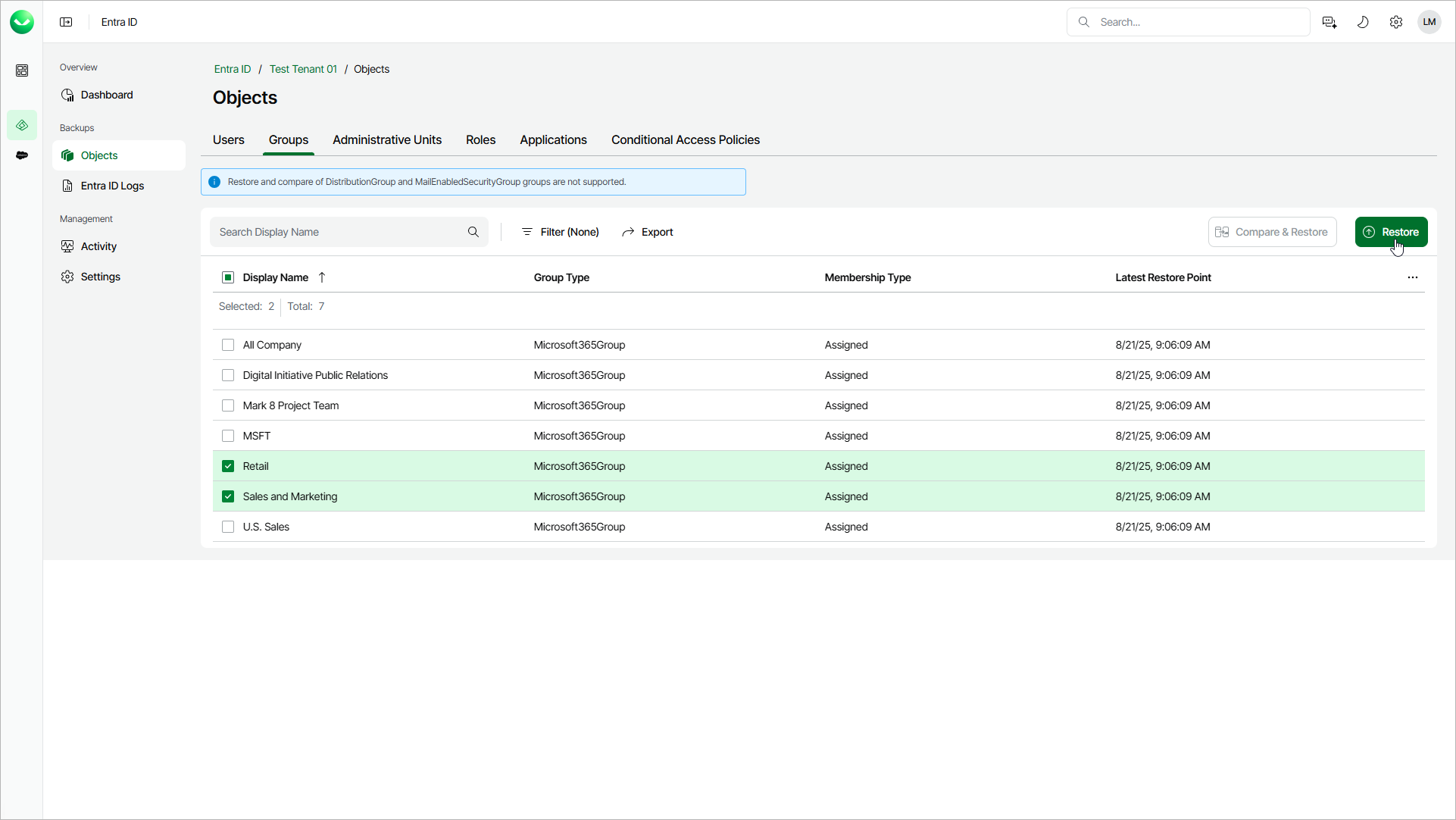The height and width of the screenshot is (820, 1456).
Task: Click the Entra ID diamond rail icon
Action: pyautogui.click(x=22, y=125)
